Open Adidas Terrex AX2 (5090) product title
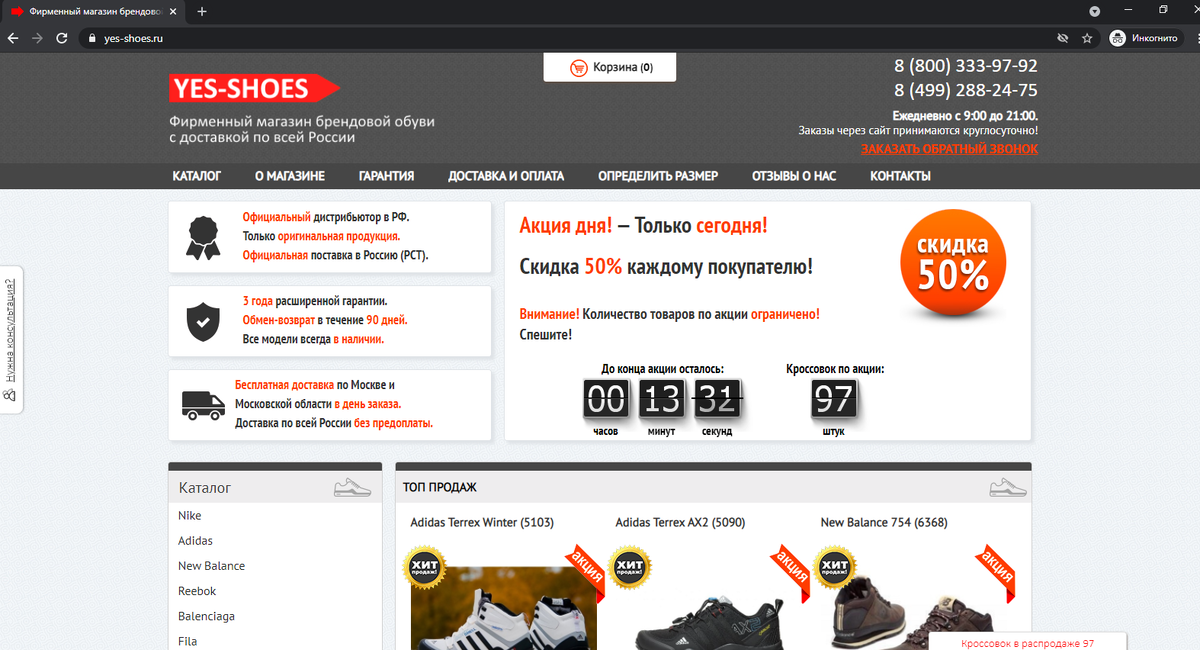 (680, 523)
